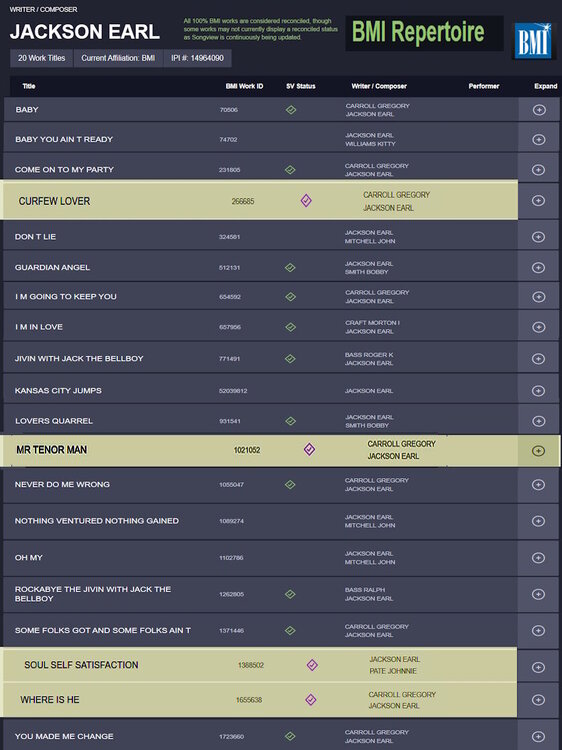562x750 pixels.
Task: Open the JIVIN WITH JACK THE BELLBOY title
Action: point(79,358)
